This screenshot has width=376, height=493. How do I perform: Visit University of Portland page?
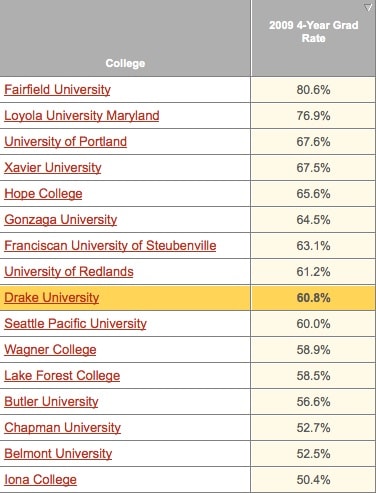tap(65, 142)
